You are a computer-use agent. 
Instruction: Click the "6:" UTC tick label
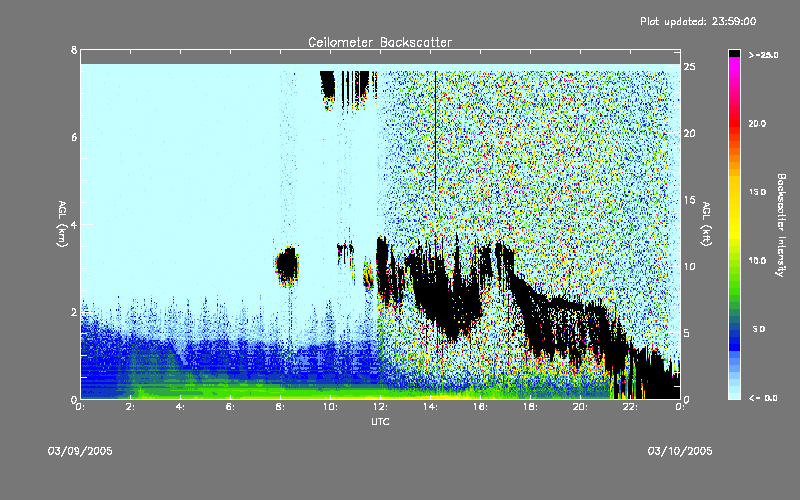click(231, 407)
